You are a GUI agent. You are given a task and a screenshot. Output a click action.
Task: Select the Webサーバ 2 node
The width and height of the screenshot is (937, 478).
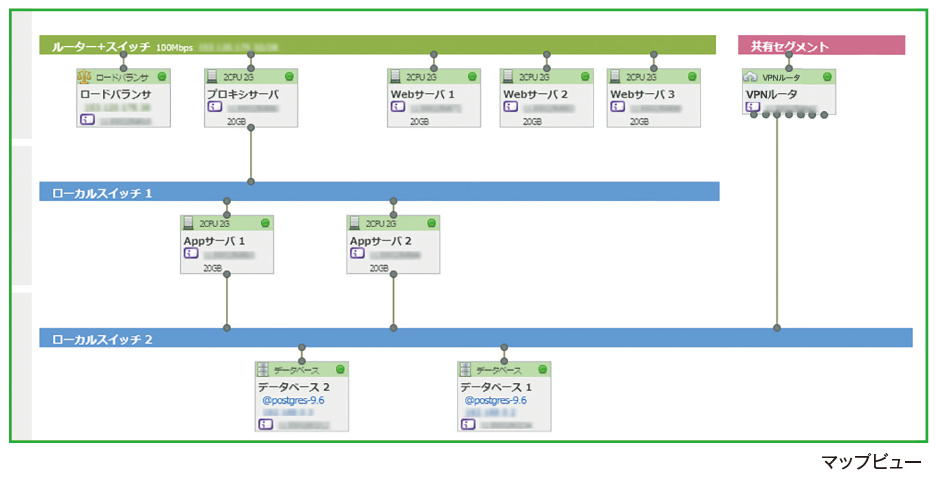[547, 97]
